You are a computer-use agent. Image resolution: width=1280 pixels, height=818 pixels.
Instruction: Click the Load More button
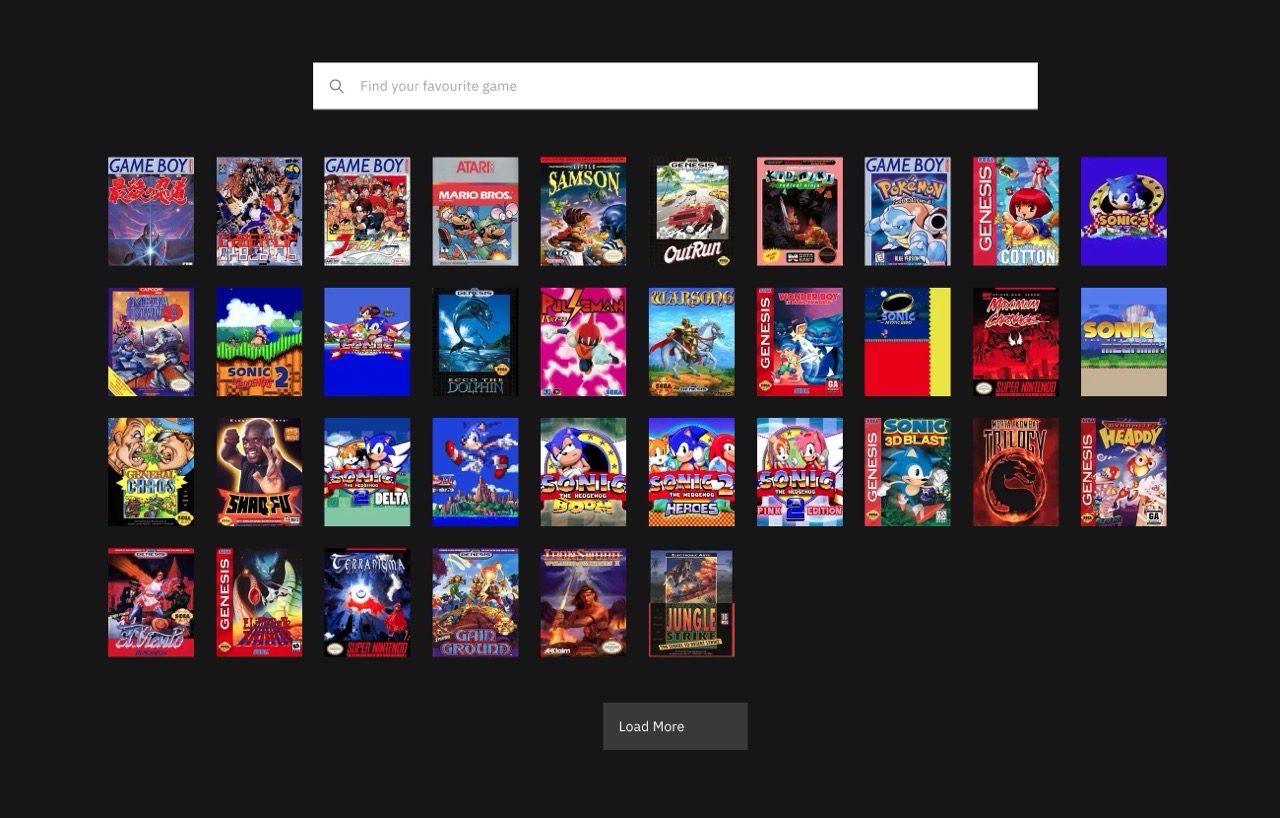[675, 726]
